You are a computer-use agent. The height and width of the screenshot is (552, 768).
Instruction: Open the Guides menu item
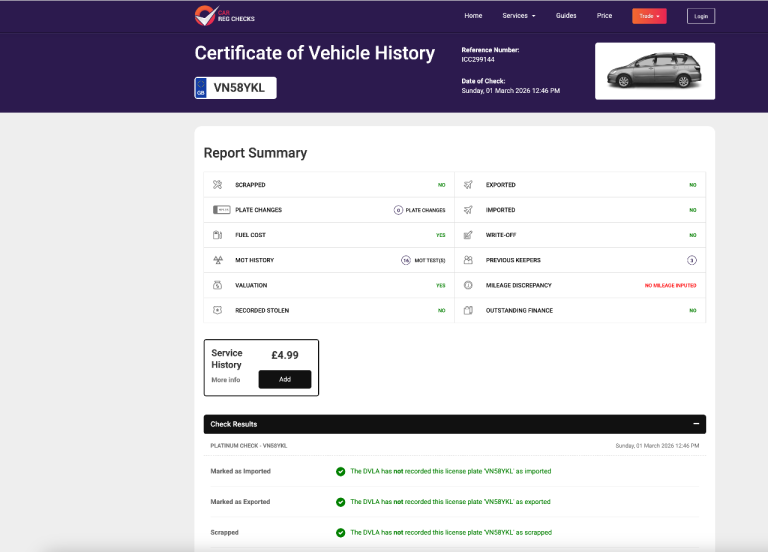(566, 16)
